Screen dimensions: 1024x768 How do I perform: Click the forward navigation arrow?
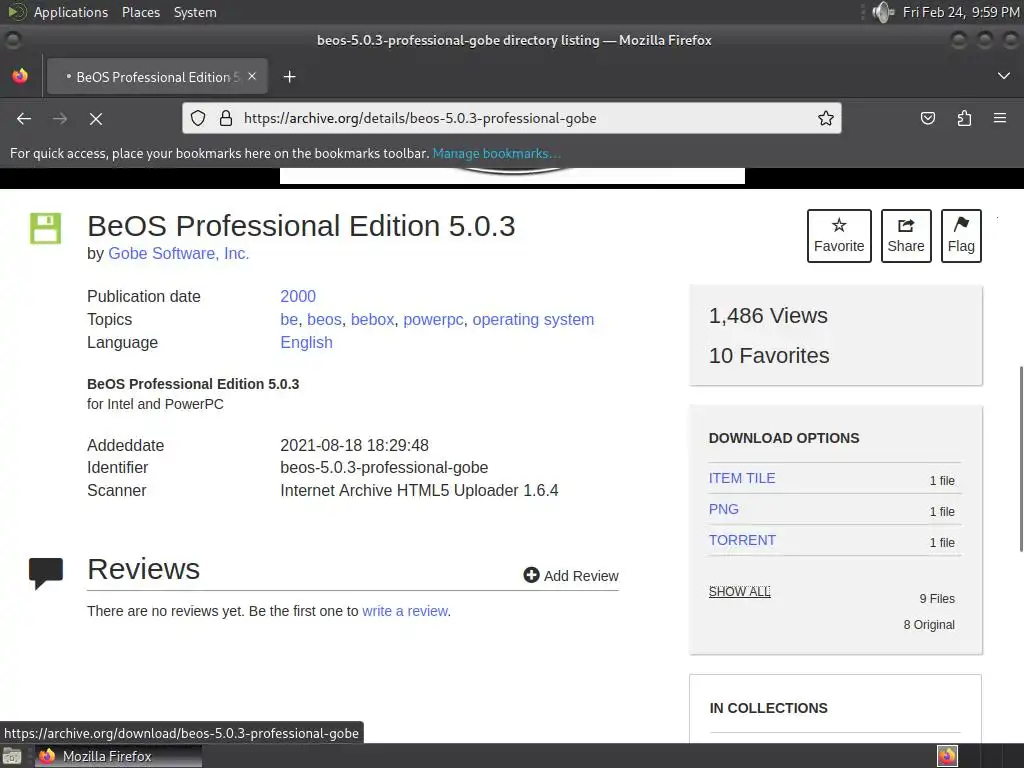[x=60, y=119]
